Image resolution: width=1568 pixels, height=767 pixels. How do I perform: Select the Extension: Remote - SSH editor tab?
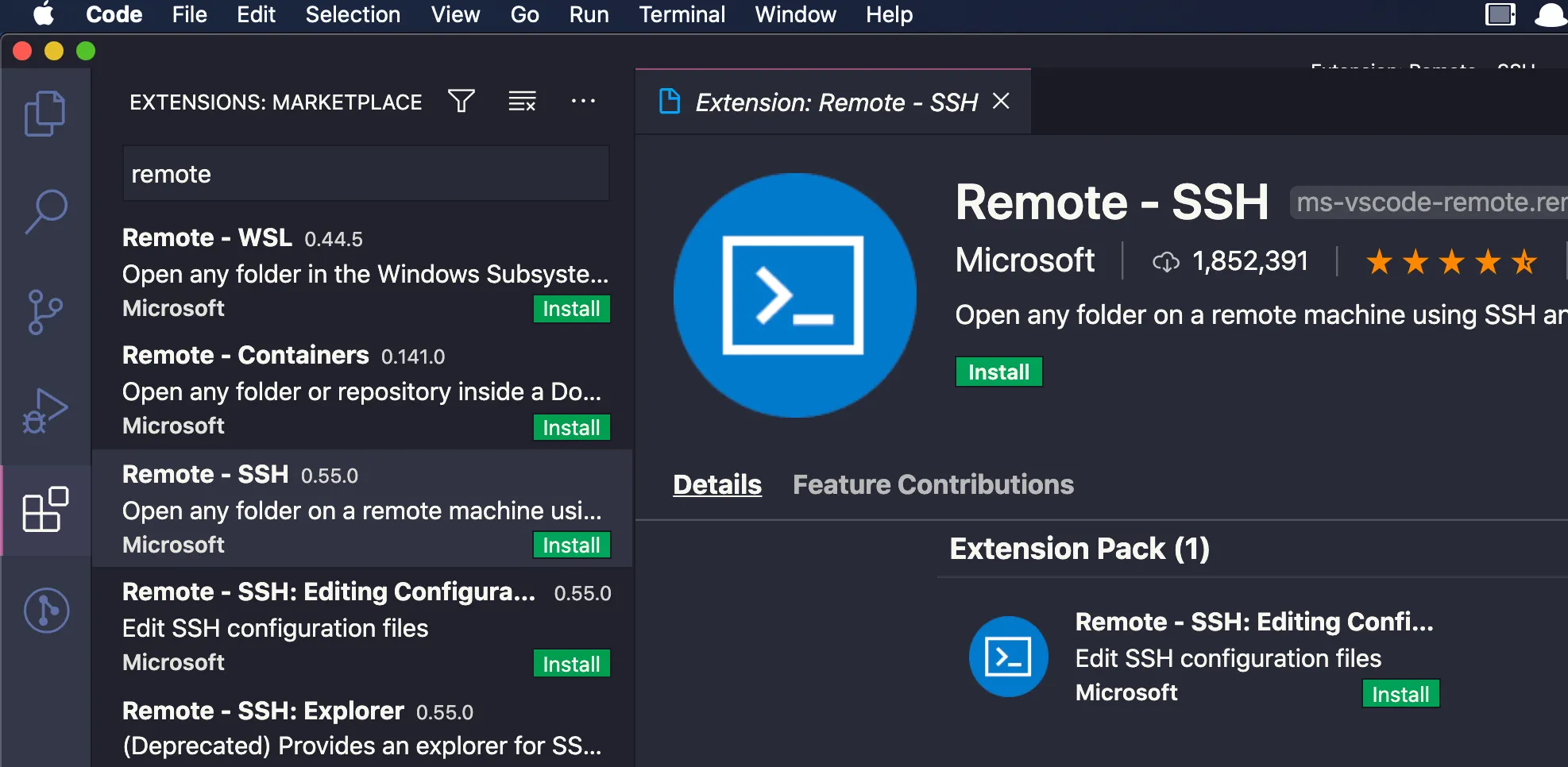tap(833, 102)
